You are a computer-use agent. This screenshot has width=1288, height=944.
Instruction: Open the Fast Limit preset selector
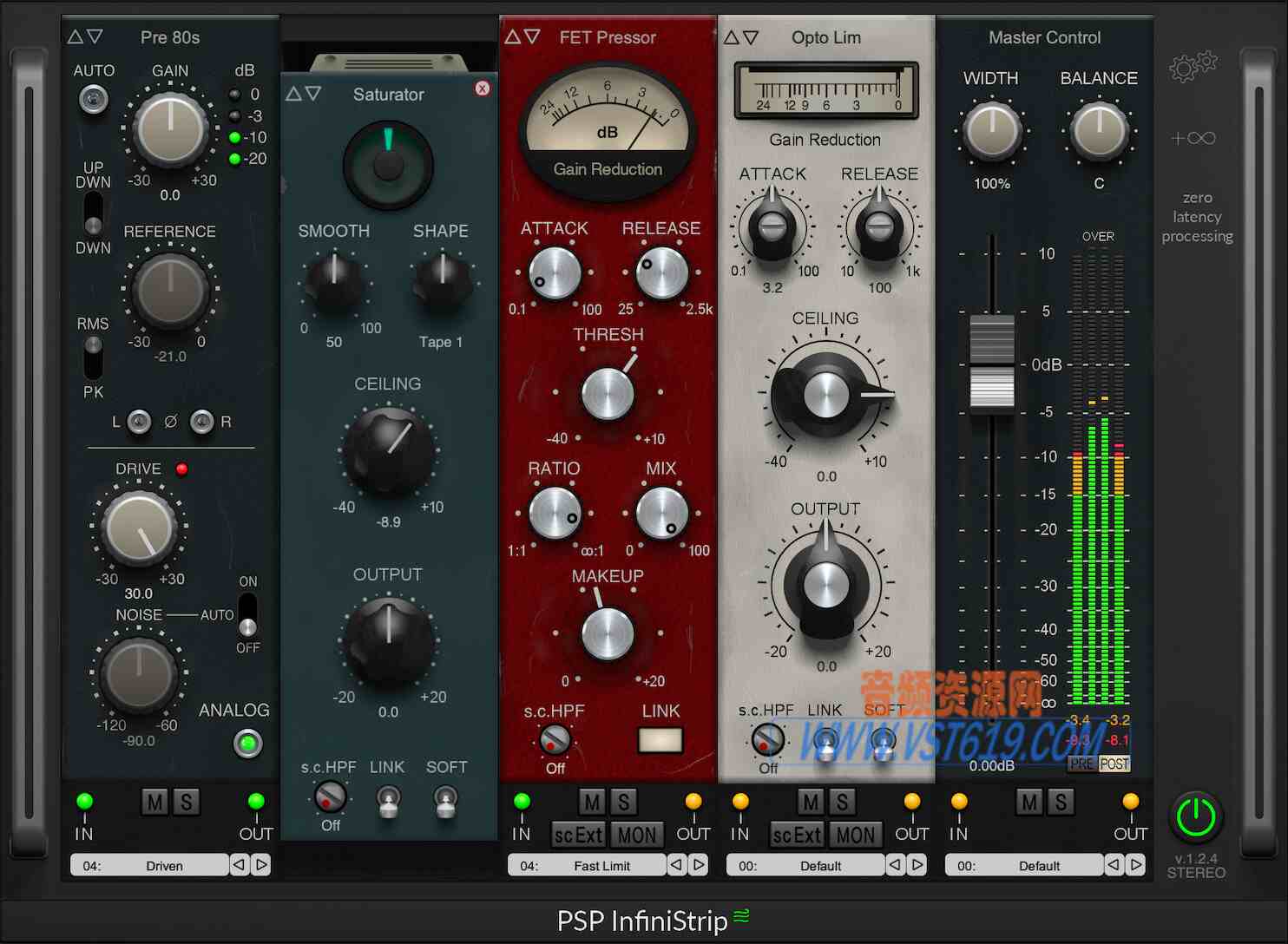(x=587, y=865)
